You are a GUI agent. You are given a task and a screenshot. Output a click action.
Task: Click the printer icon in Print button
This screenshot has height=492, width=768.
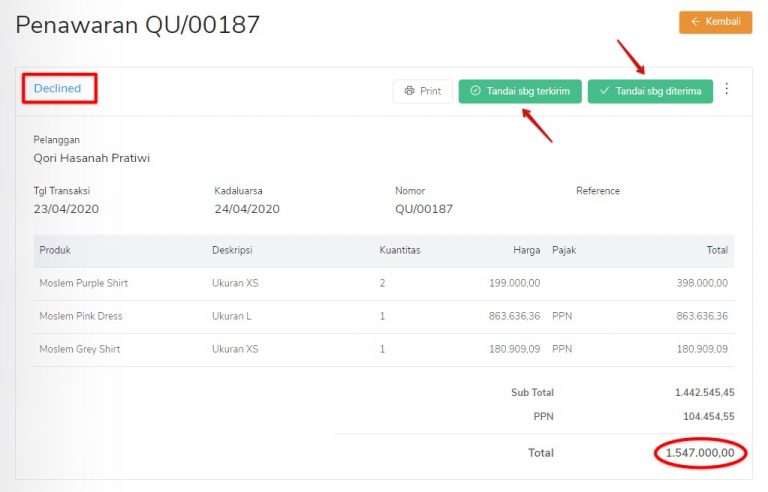(x=409, y=91)
